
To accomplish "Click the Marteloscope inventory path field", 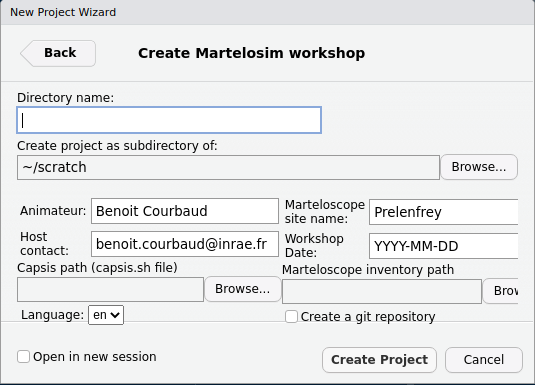I will coord(382,291).
